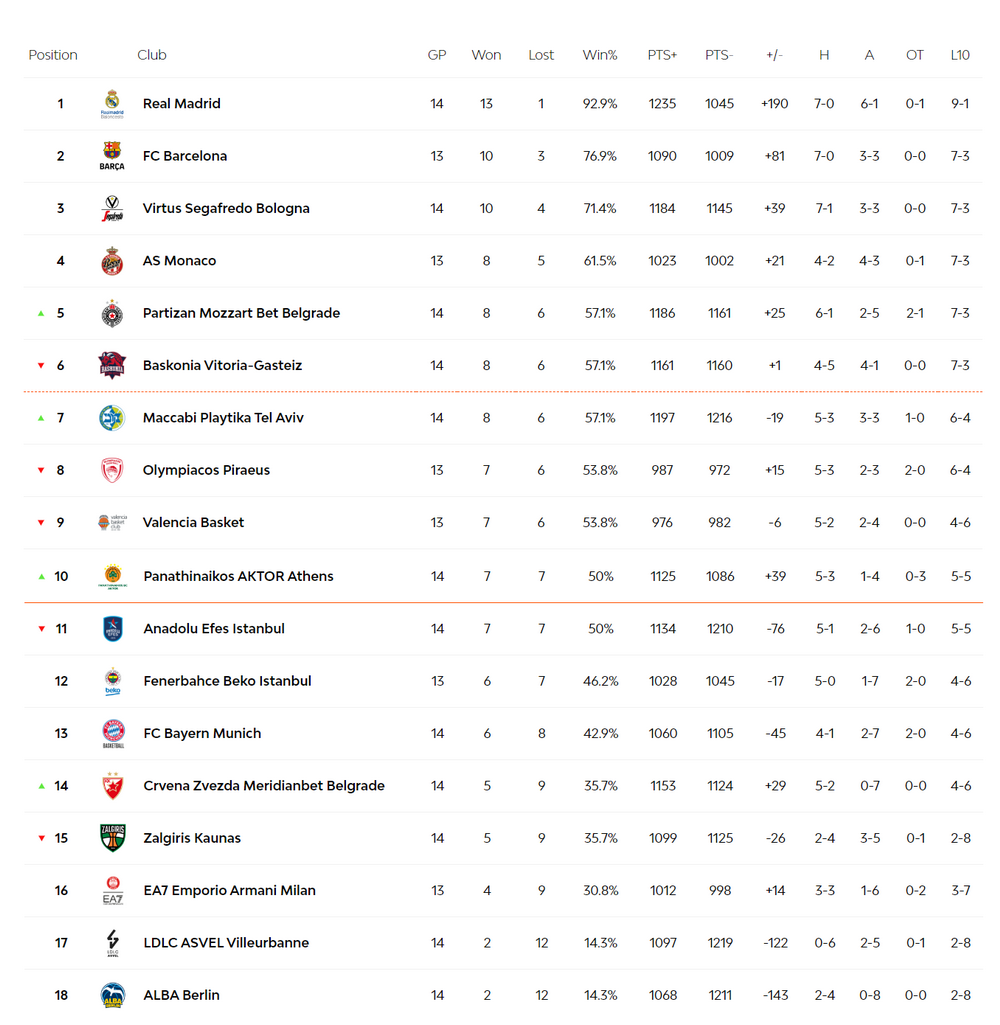Click the ALBA Berlin team logo
1000x1025 pixels.
tap(112, 995)
